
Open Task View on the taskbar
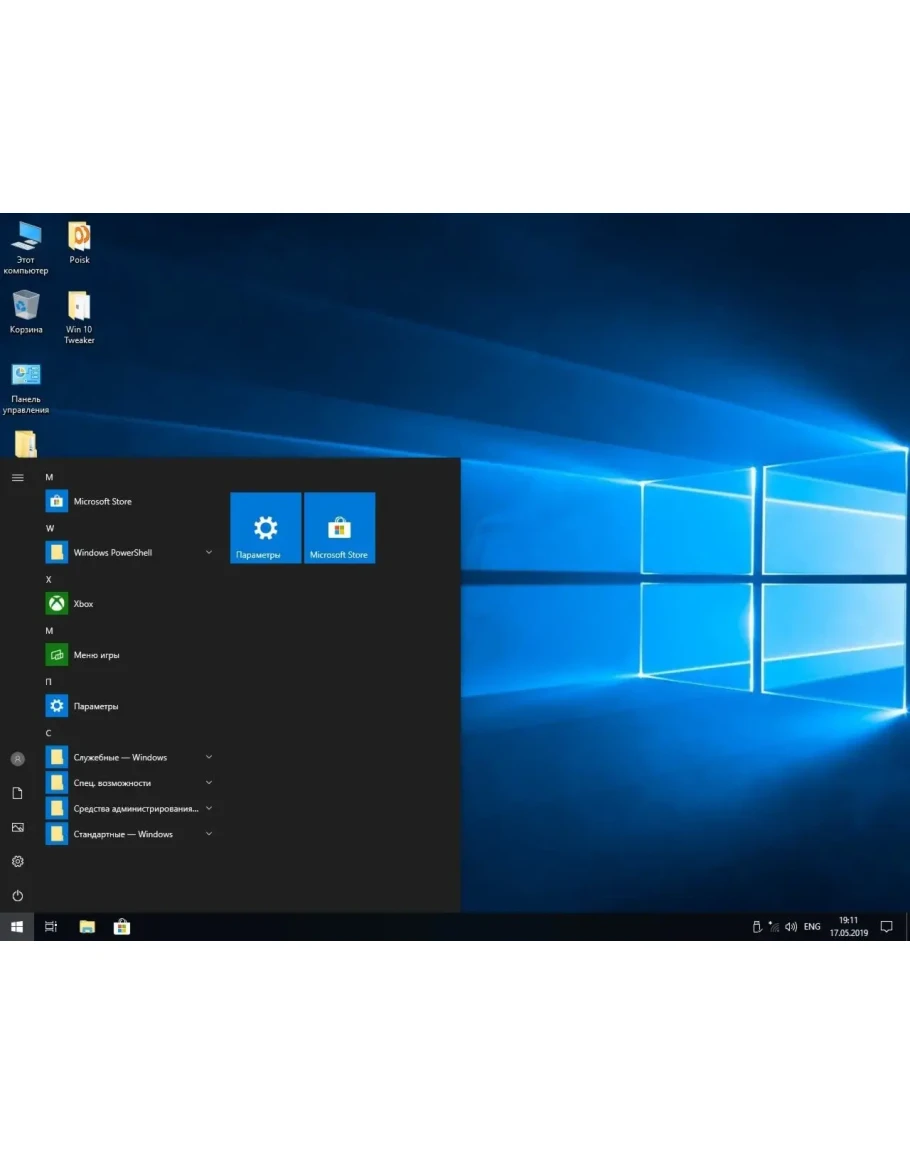(x=52, y=927)
